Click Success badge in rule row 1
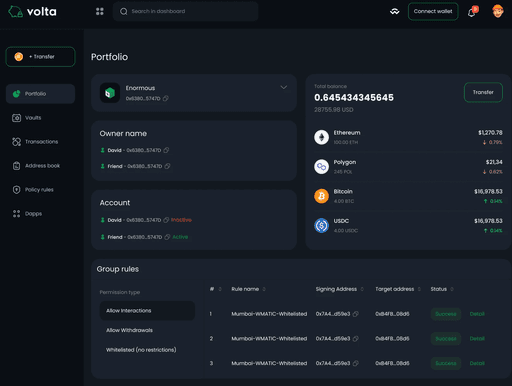Viewport: 512px width, 386px height. (446, 314)
